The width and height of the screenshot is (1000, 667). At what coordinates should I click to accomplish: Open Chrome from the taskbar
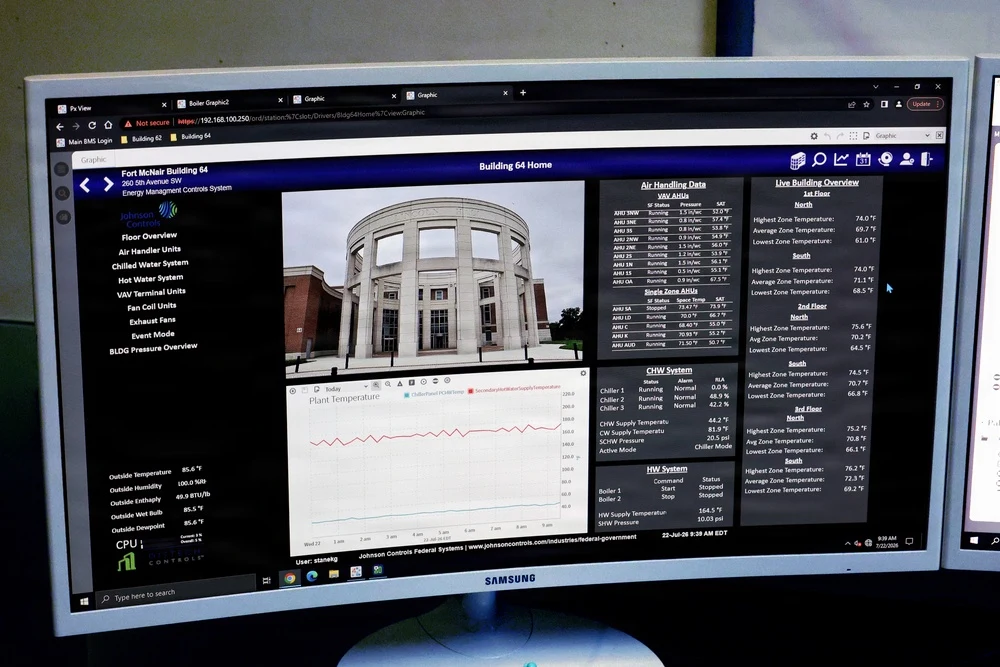[x=290, y=578]
